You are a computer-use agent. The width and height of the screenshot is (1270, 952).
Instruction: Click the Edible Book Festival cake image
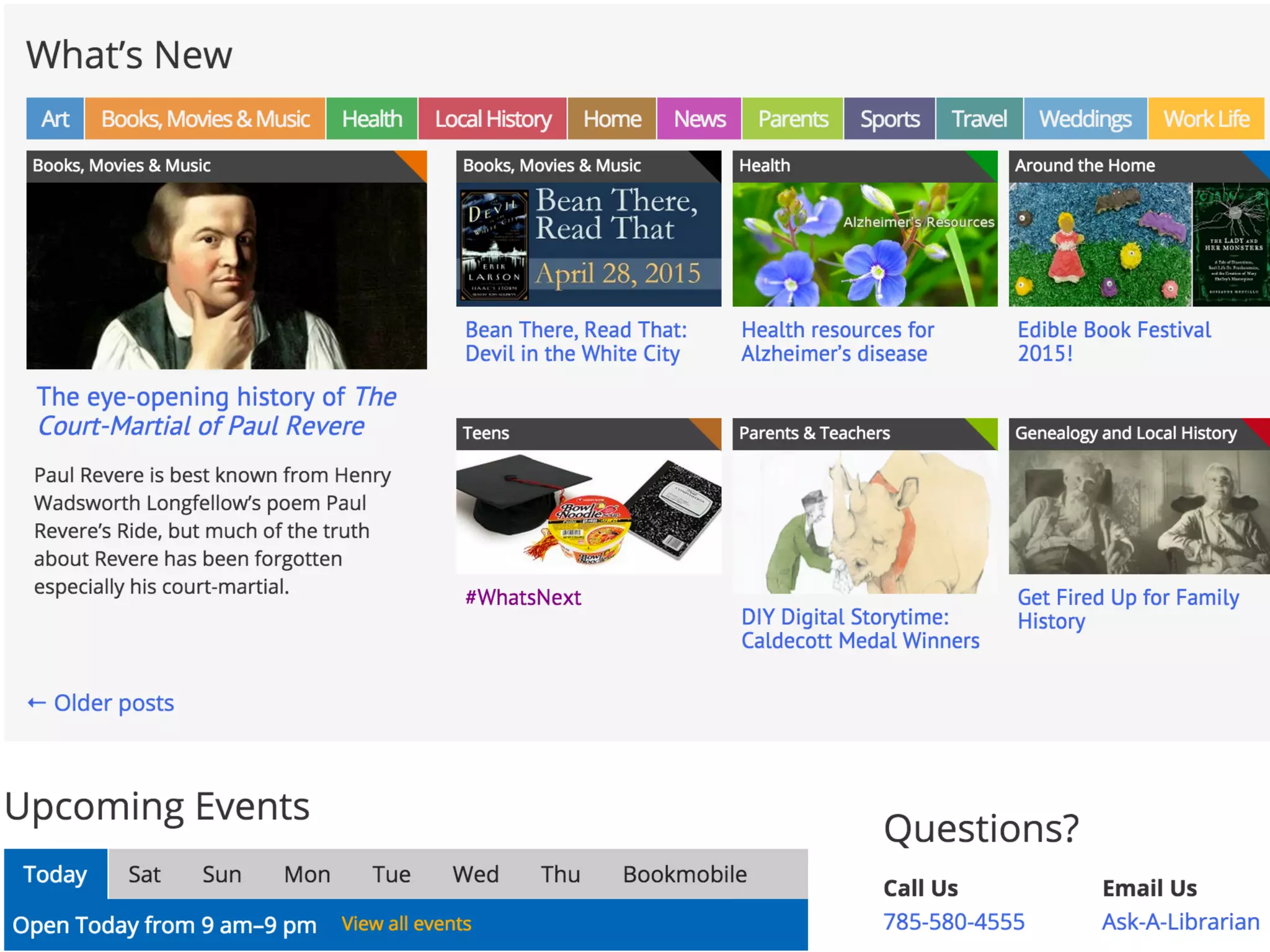click(x=1100, y=244)
